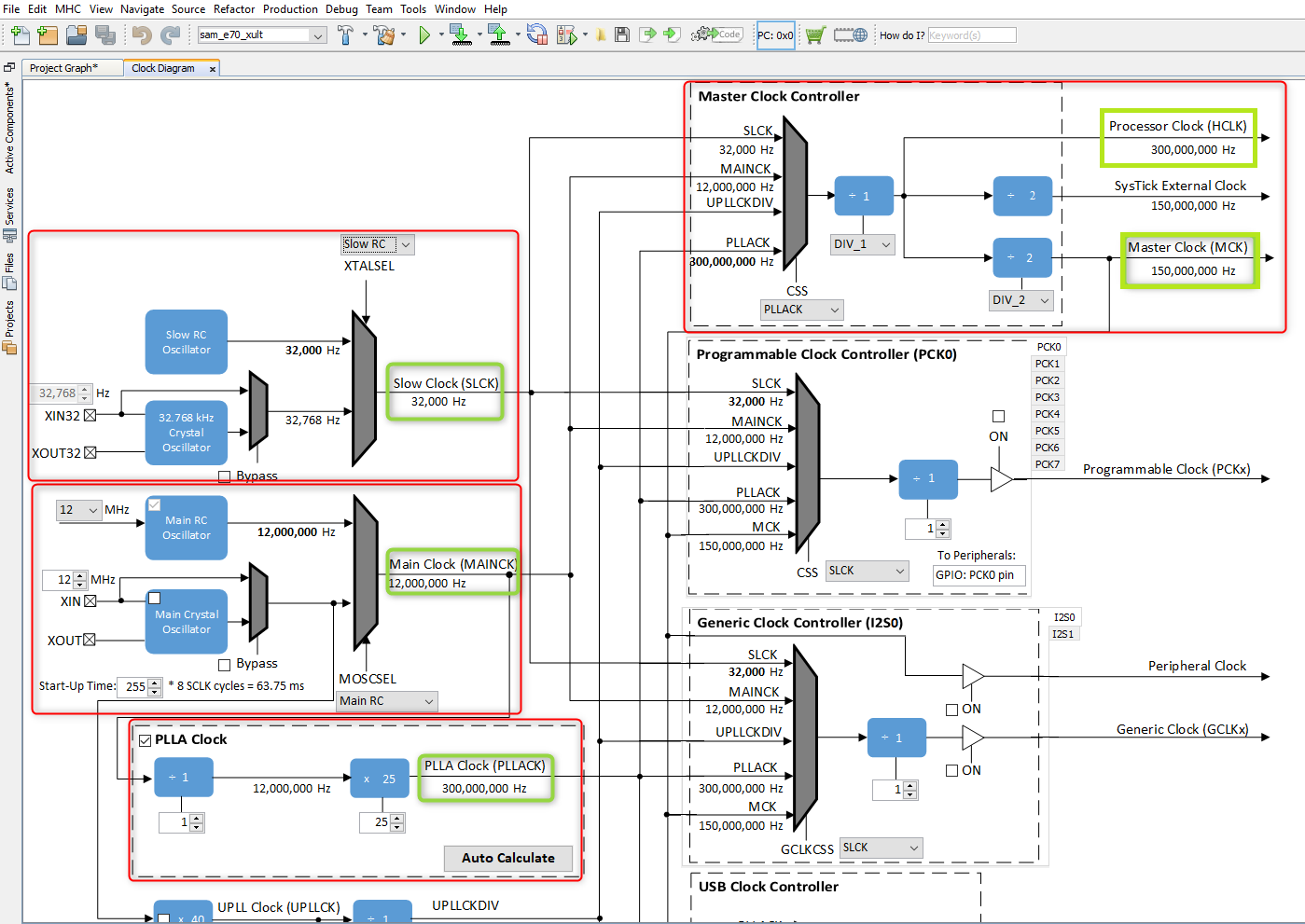This screenshot has width=1305, height=924.
Task: Save all files using the disk icon
Action: [x=105, y=34]
